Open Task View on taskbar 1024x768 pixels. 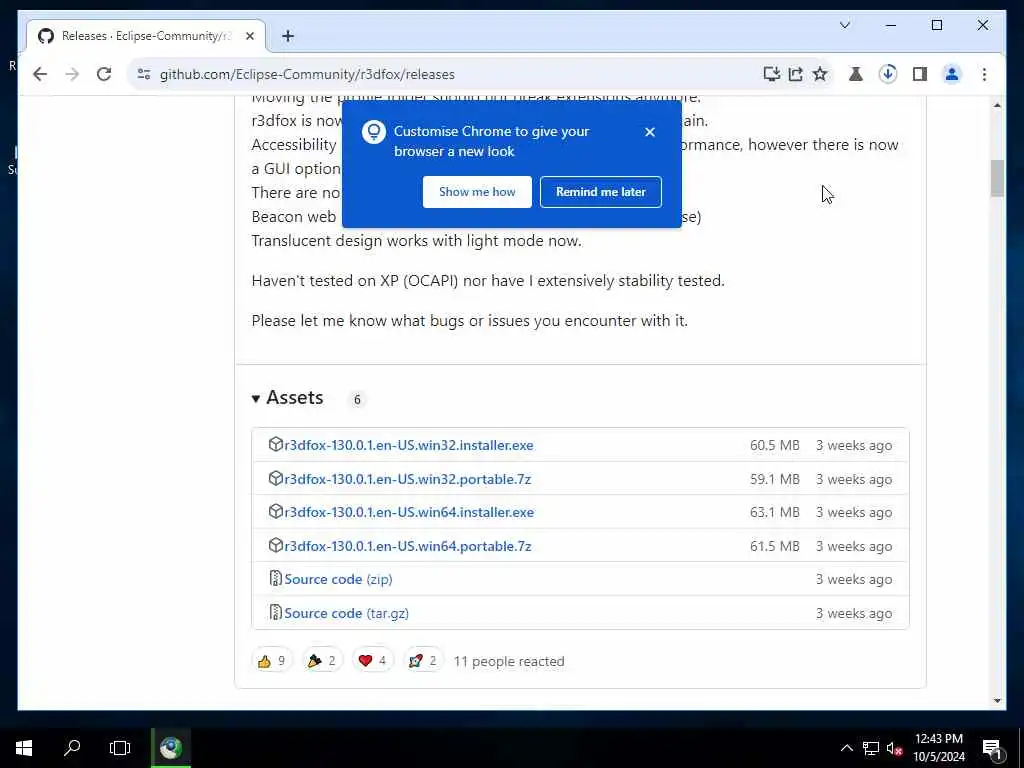[x=120, y=748]
